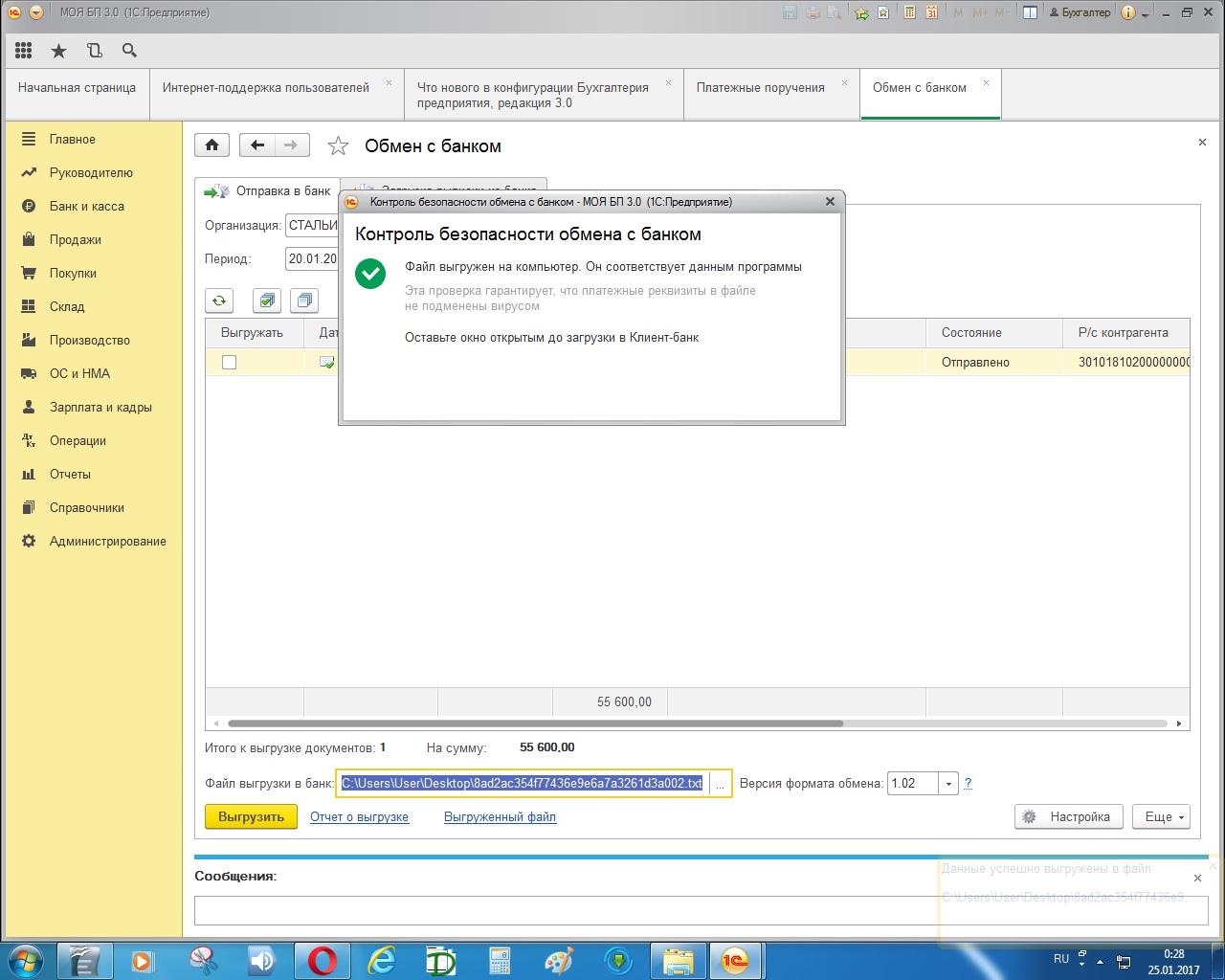Open the Зарплата и кадры section

[100, 407]
